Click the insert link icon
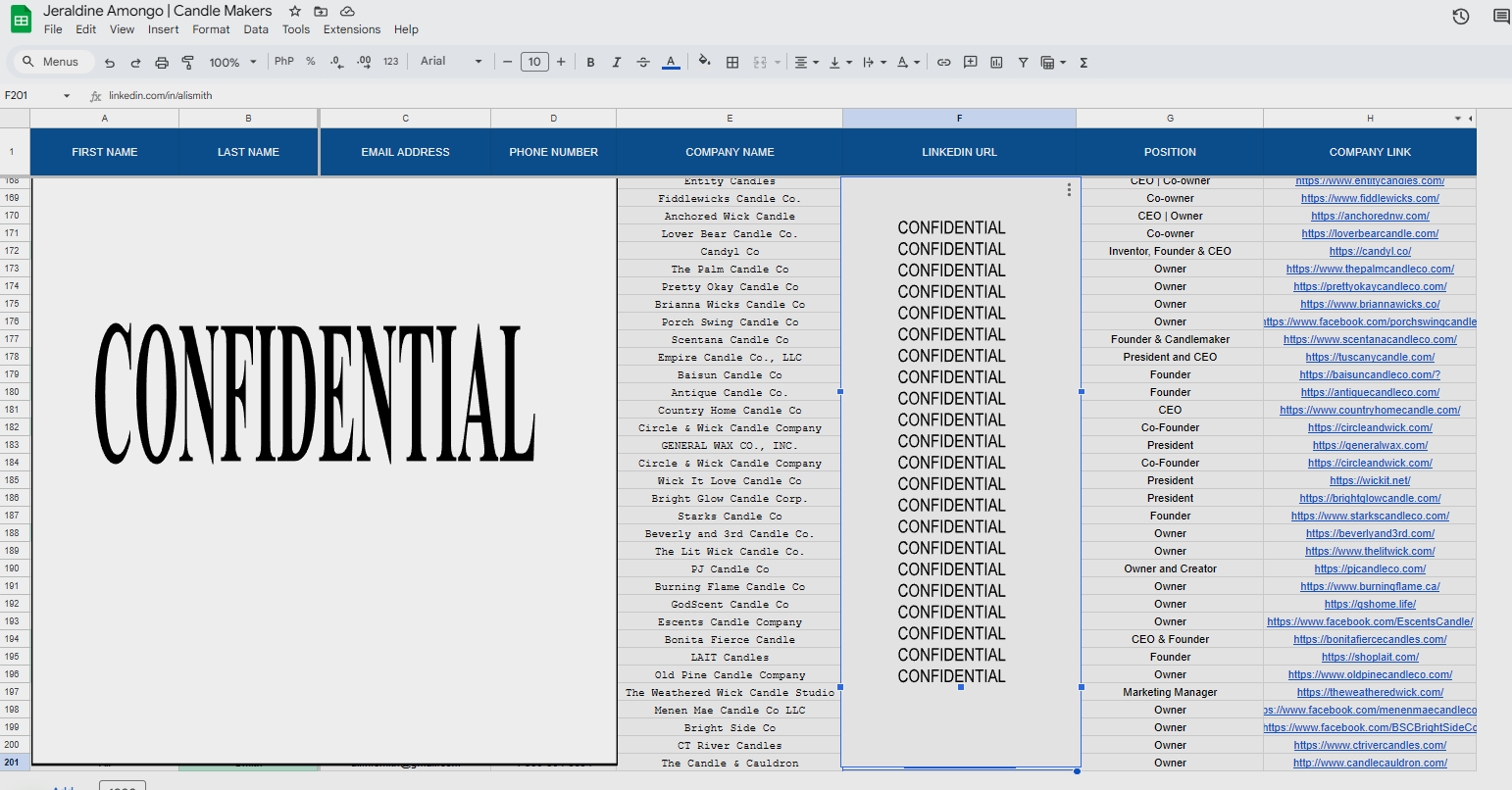Viewport: 1512px width, 790px height. tap(943, 62)
